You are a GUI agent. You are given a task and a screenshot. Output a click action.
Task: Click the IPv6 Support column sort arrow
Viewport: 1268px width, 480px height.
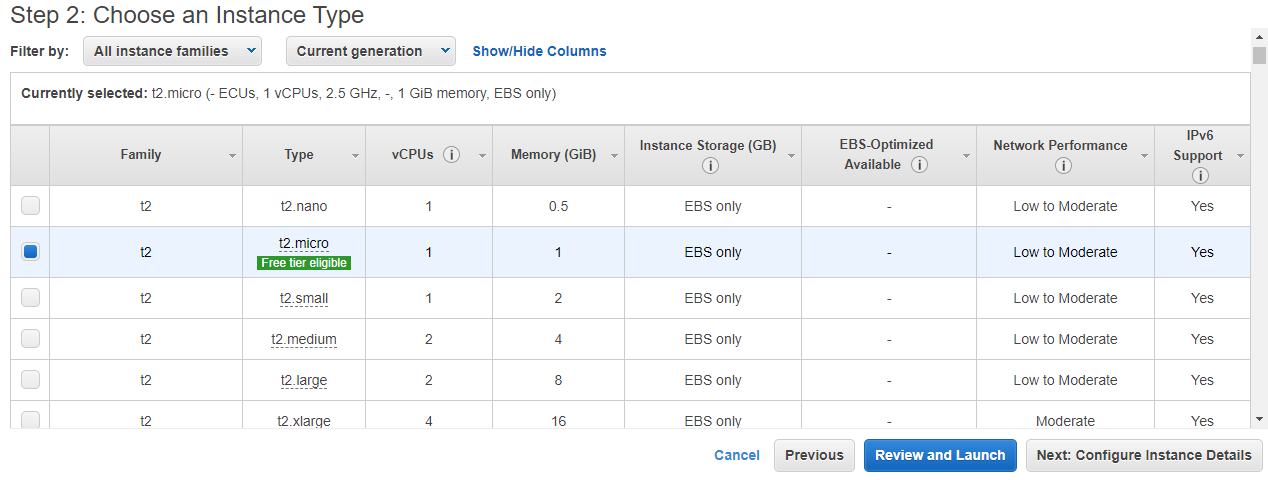point(1240,156)
